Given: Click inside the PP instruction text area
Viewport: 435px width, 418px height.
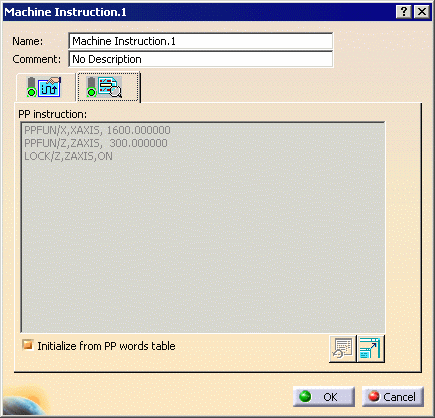Looking at the screenshot, I should point(203,227).
